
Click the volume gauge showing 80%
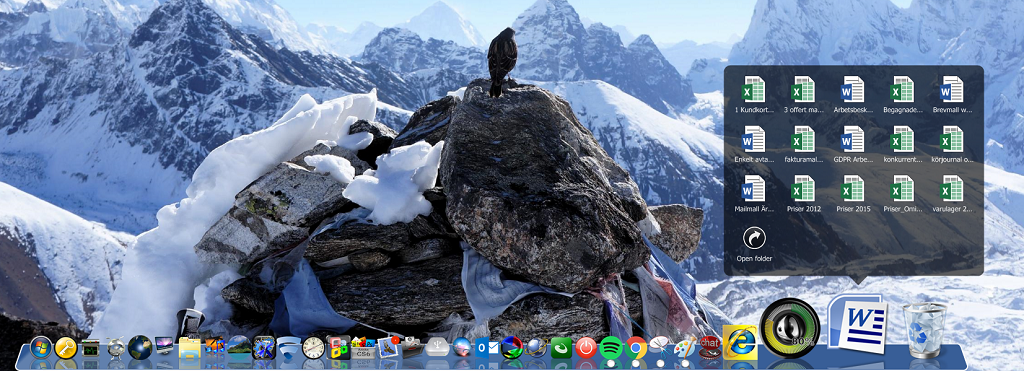tap(790, 328)
